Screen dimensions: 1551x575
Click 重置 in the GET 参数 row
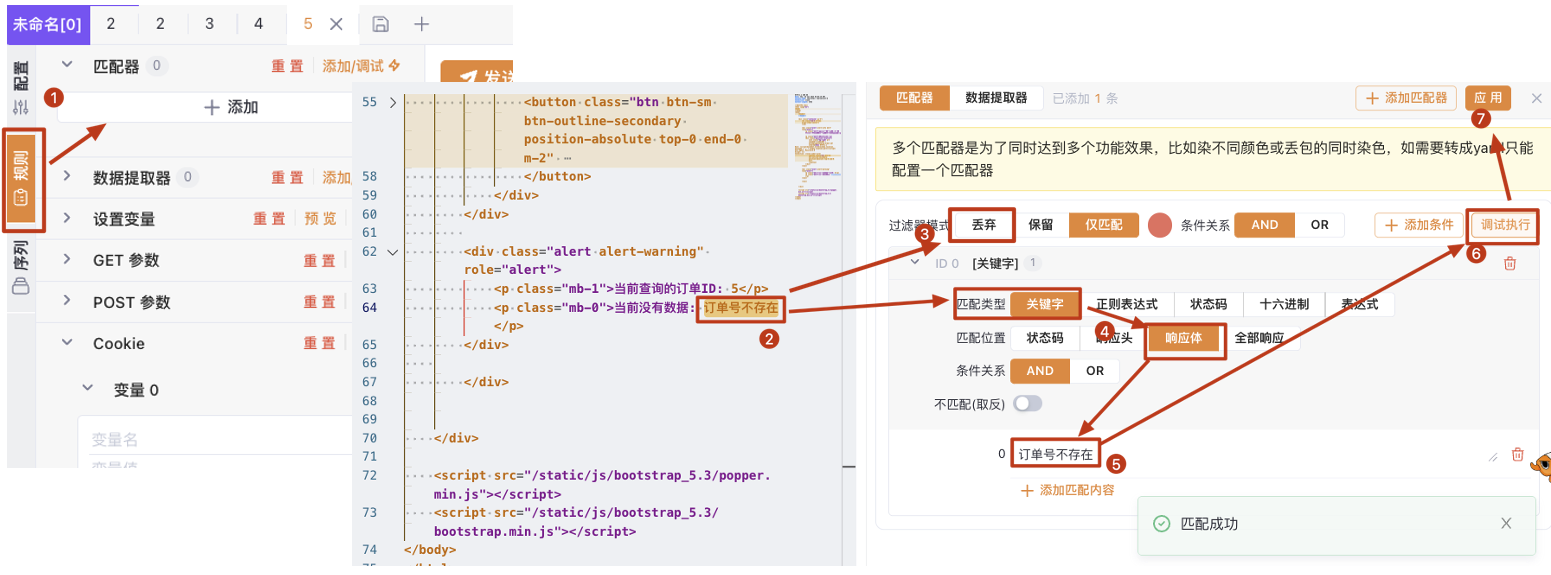[x=319, y=260]
